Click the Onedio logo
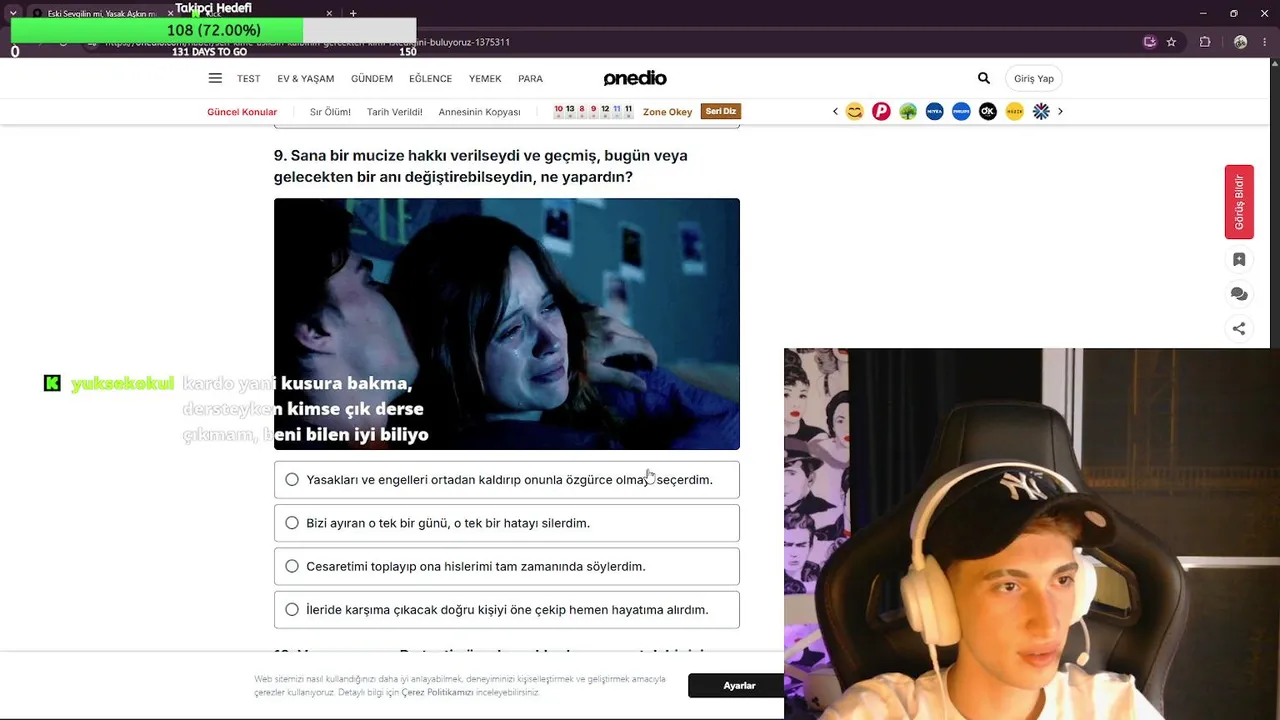Screen dimensions: 1280x720 [635, 78]
